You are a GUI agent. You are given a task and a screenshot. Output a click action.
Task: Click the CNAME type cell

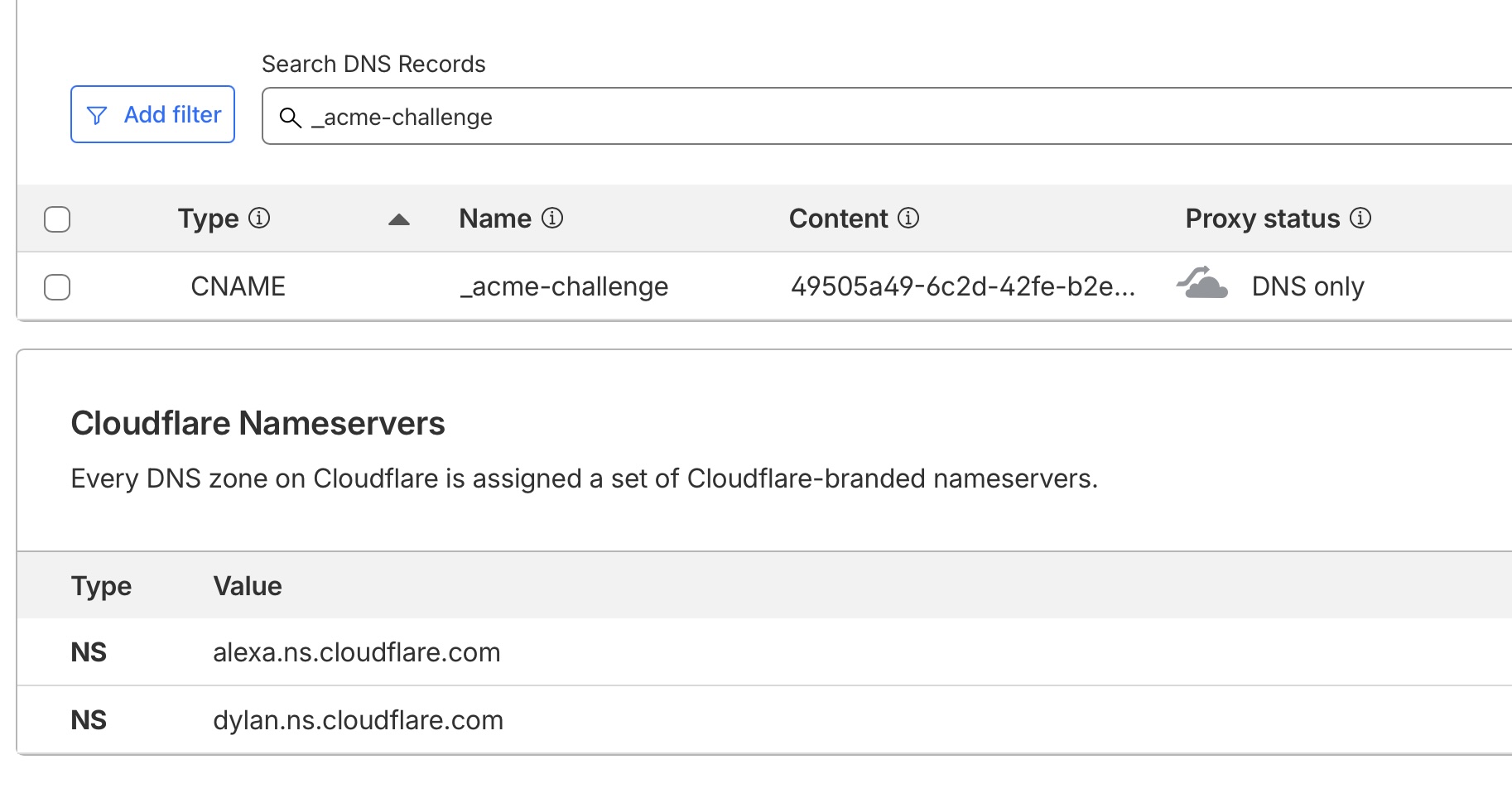238,286
